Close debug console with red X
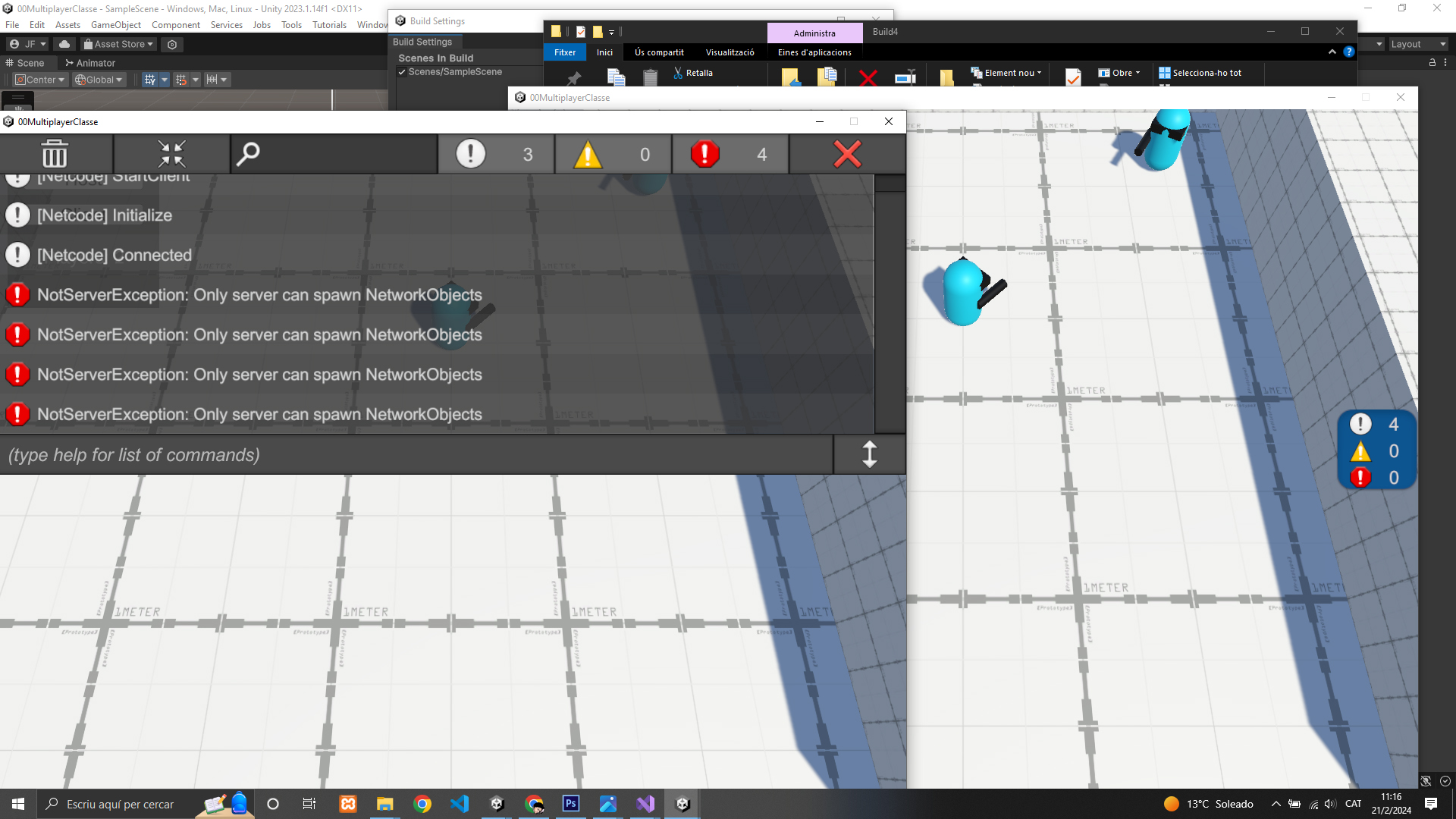 [x=847, y=154]
